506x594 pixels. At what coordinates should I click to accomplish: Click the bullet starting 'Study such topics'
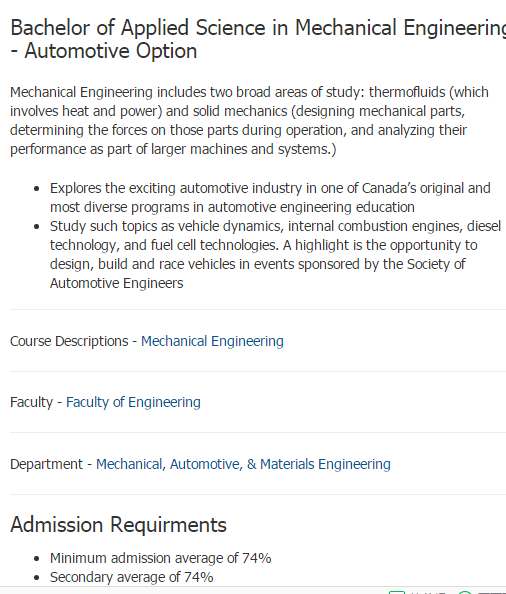tap(275, 255)
